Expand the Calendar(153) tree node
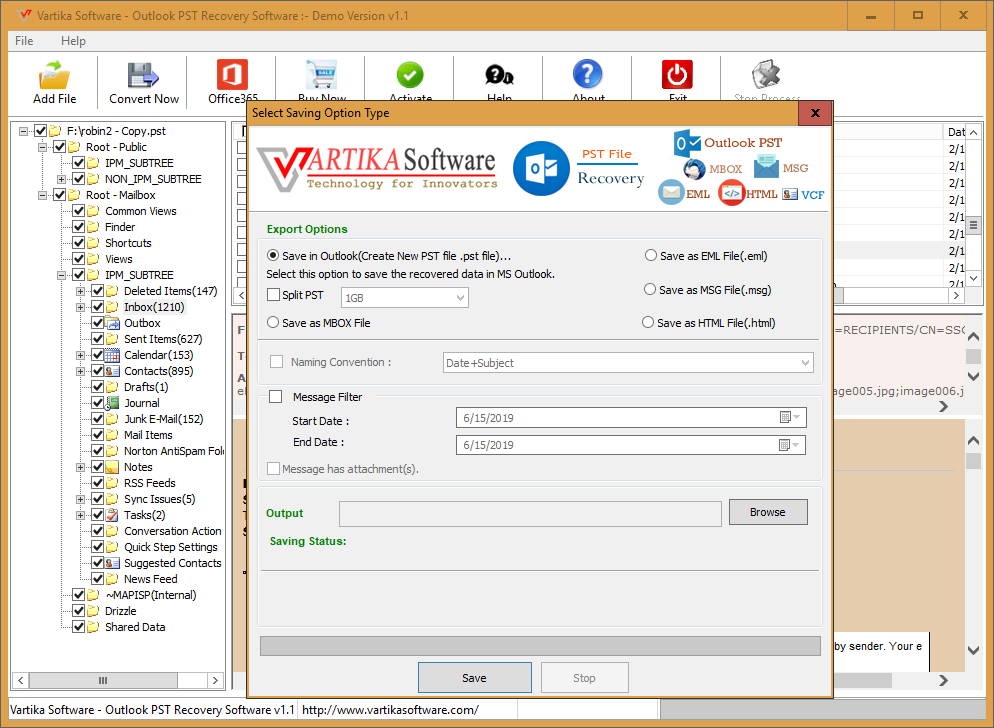This screenshot has height=728, width=994. click(81, 355)
